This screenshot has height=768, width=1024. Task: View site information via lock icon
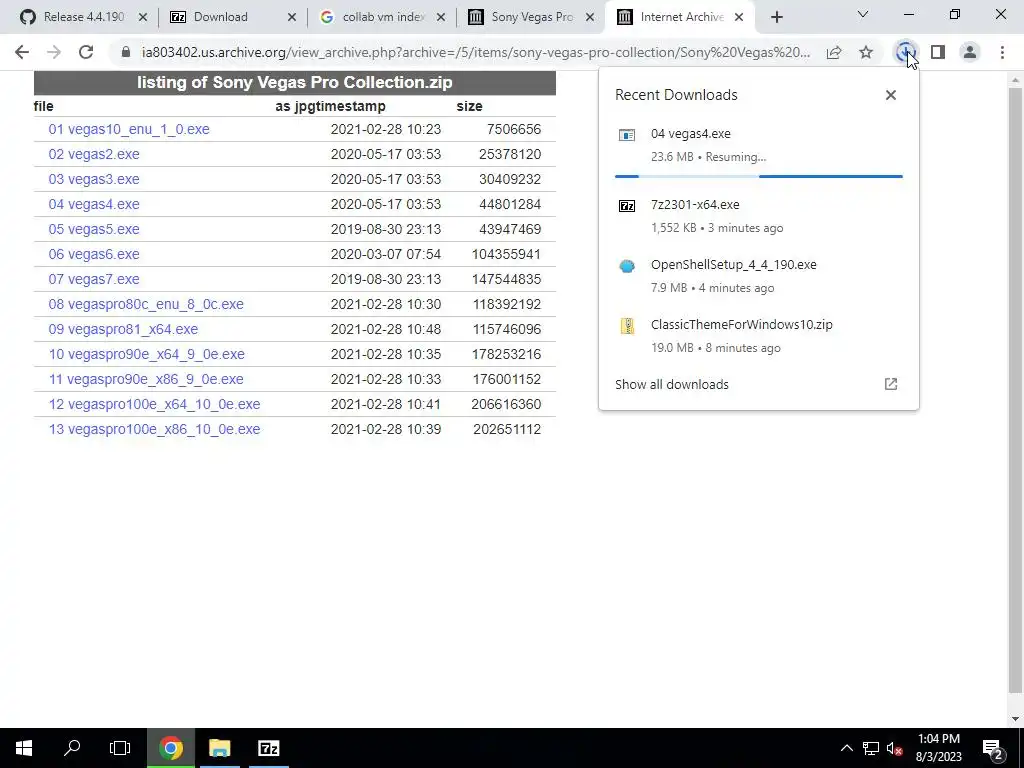coord(126,52)
